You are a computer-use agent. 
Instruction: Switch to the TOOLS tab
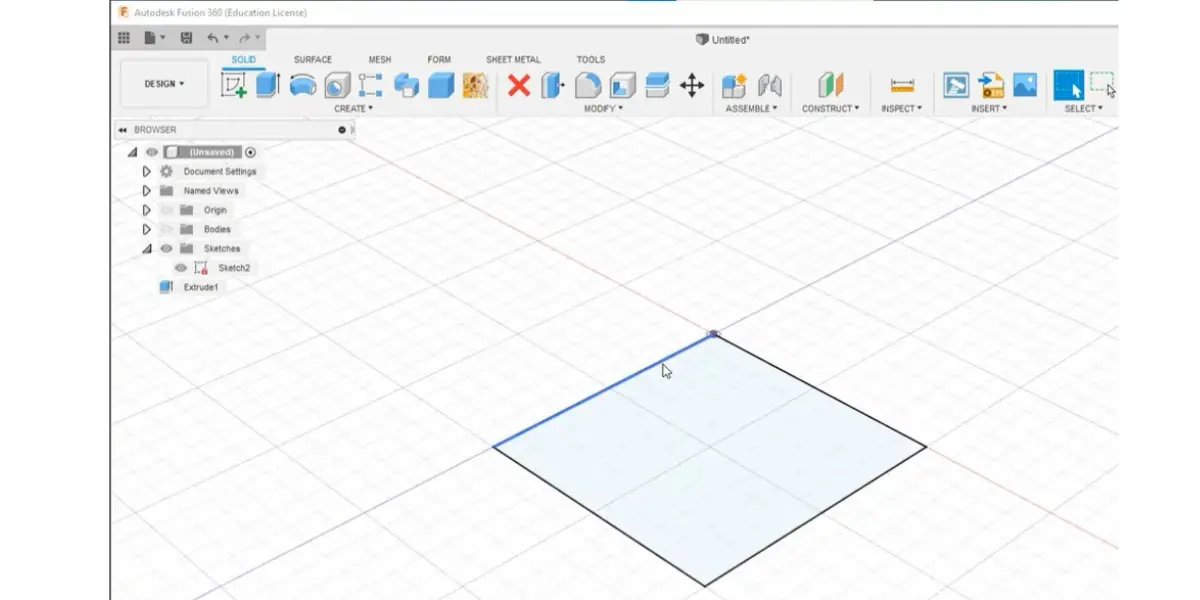click(591, 60)
